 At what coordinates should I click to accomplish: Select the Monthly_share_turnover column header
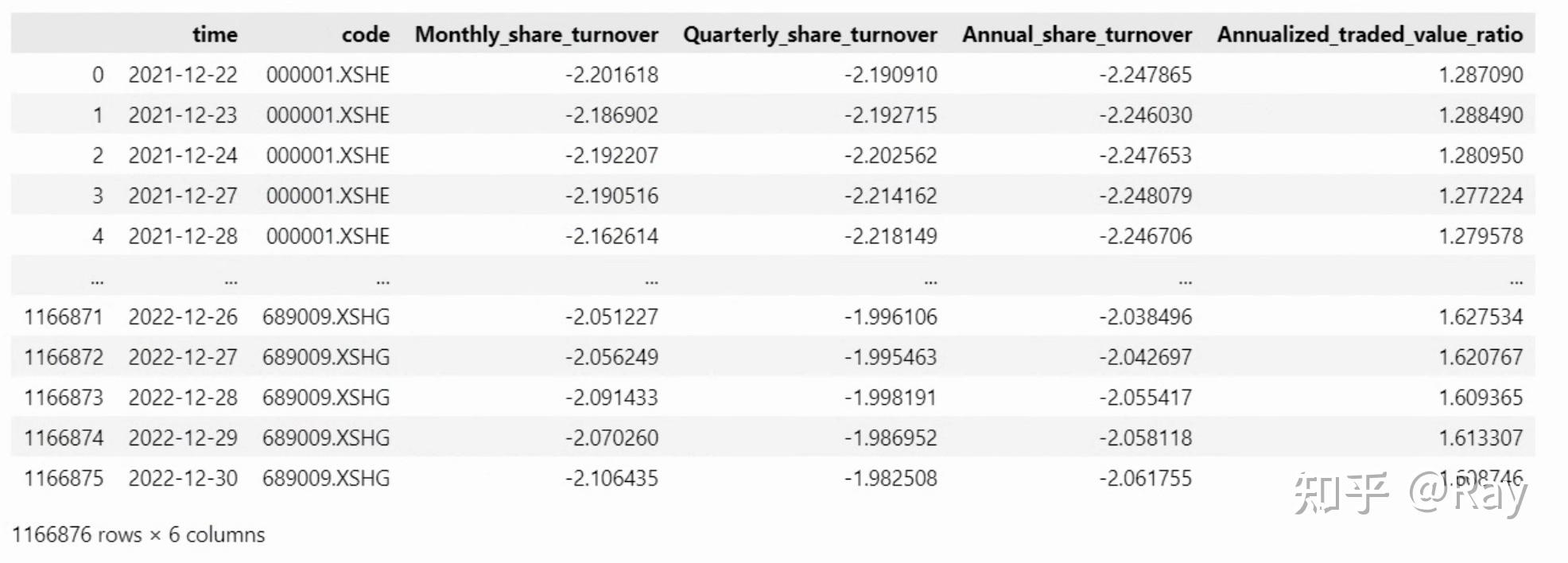click(x=537, y=34)
